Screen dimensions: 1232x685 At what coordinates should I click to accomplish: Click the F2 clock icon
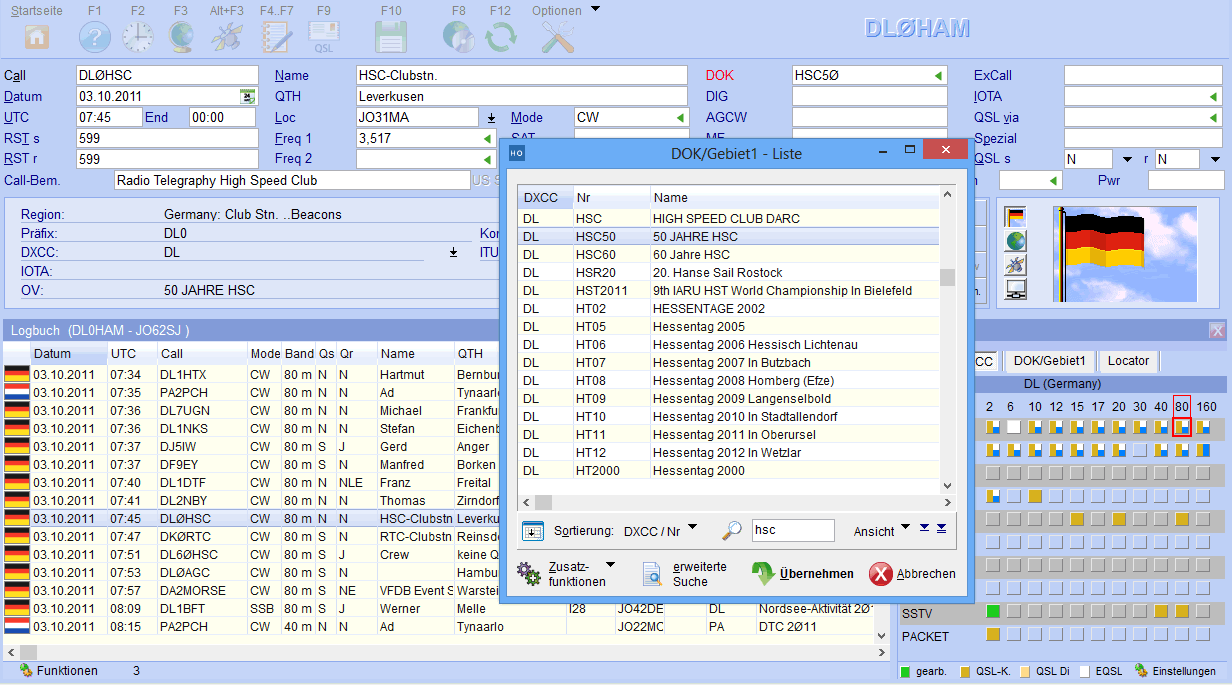[x=137, y=37]
